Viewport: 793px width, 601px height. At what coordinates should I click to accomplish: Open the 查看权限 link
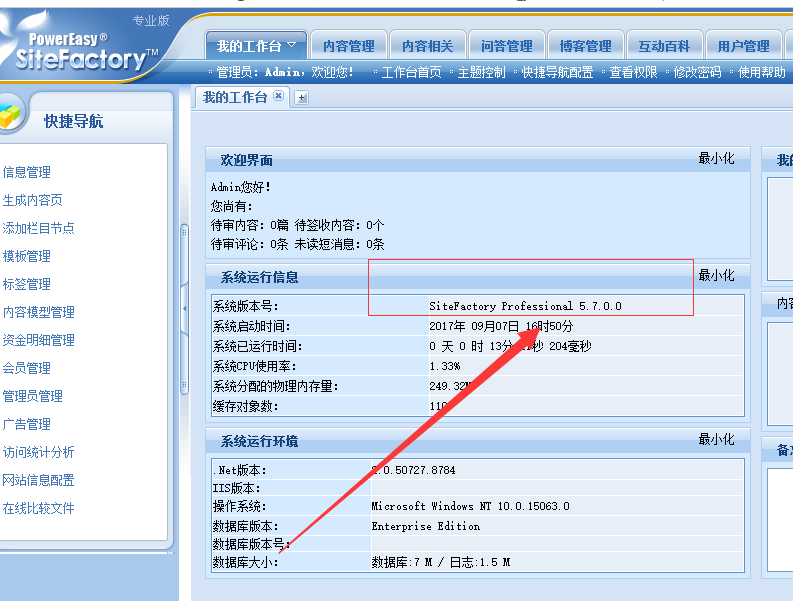(633, 72)
